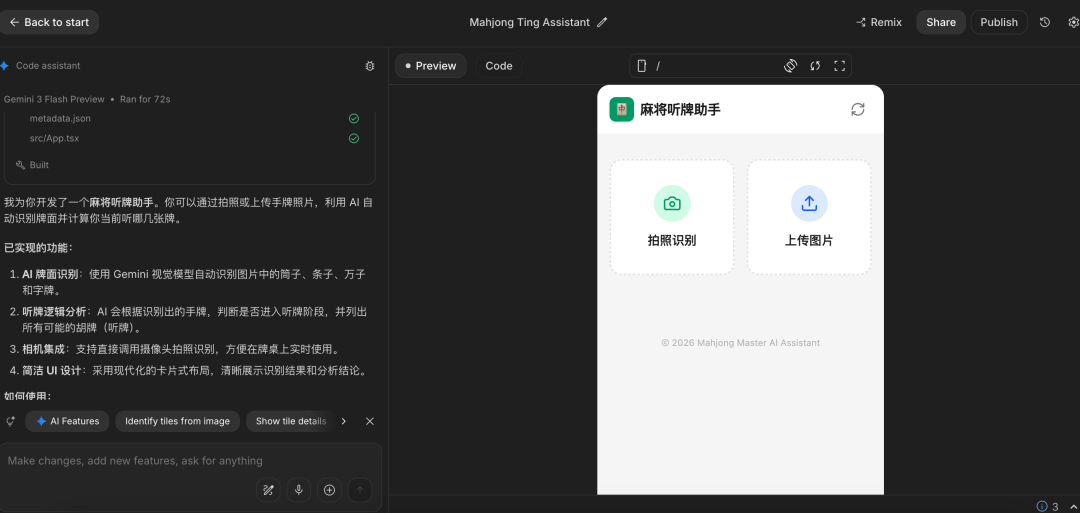Click the microphone icon for voice input
Image resolution: width=1080 pixels, height=513 pixels.
(298, 490)
